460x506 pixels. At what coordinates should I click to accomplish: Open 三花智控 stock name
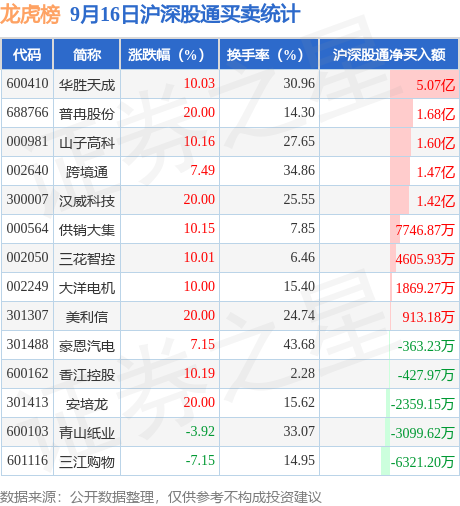pyautogui.click(x=87, y=259)
